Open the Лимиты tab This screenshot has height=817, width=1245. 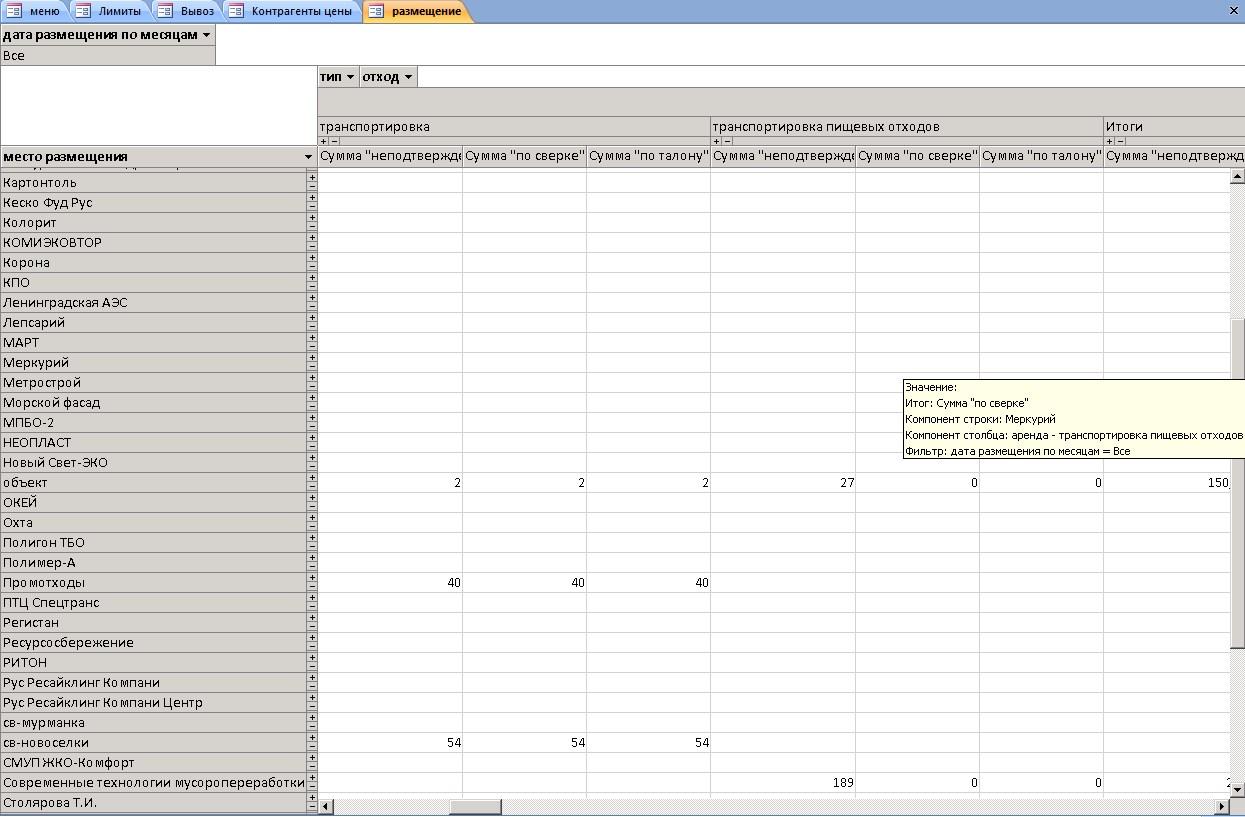click(110, 11)
